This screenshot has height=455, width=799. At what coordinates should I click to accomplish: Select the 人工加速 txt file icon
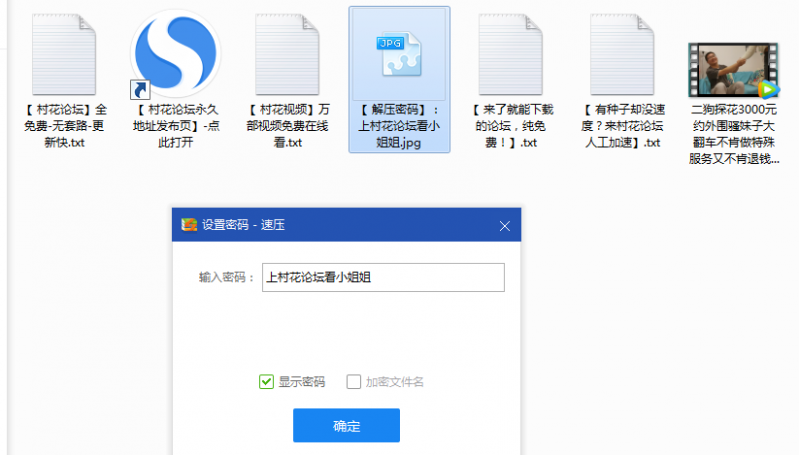click(x=623, y=55)
